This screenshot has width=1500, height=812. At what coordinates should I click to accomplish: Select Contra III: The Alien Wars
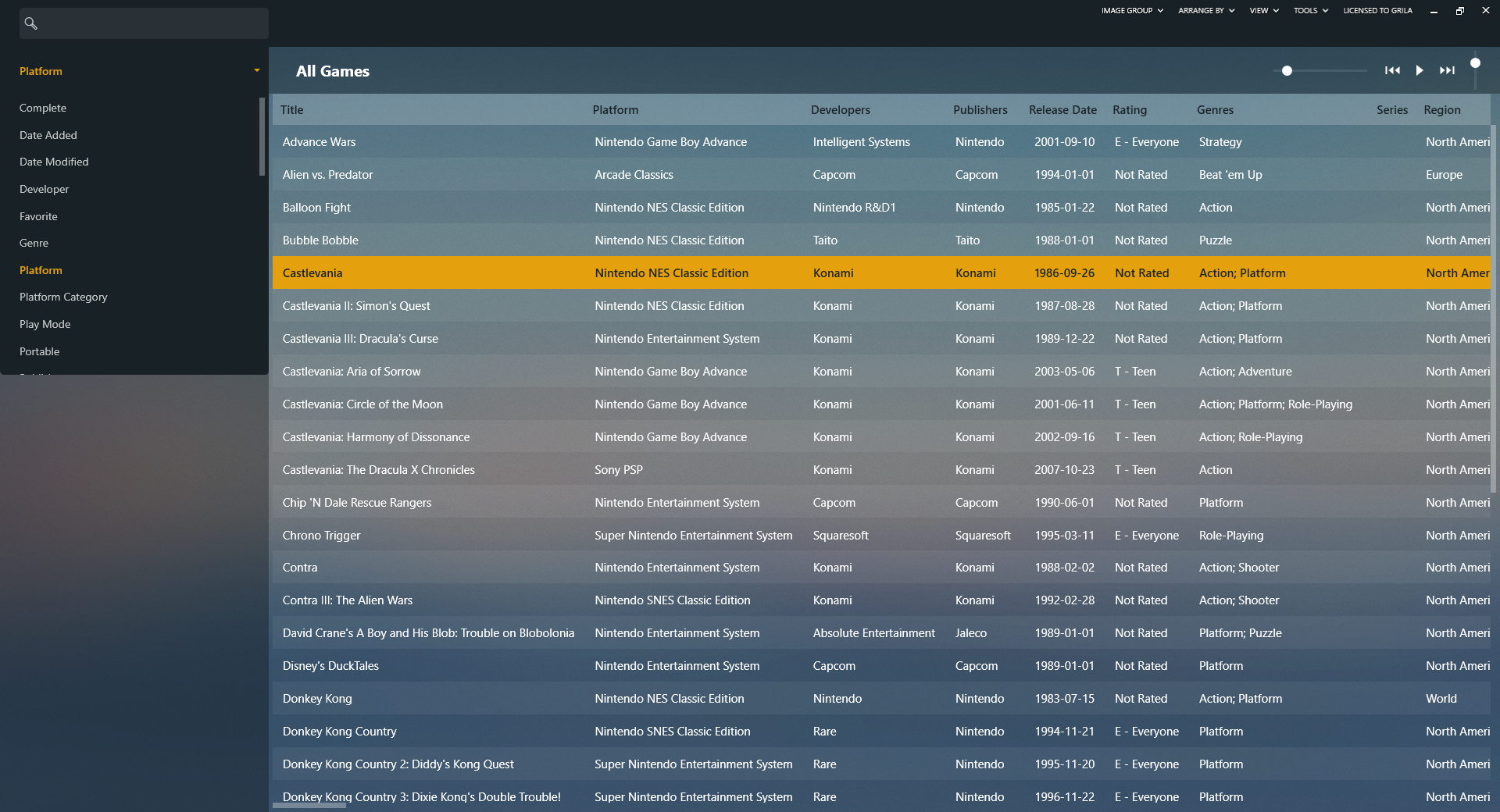pyautogui.click(x=348, y=600)
